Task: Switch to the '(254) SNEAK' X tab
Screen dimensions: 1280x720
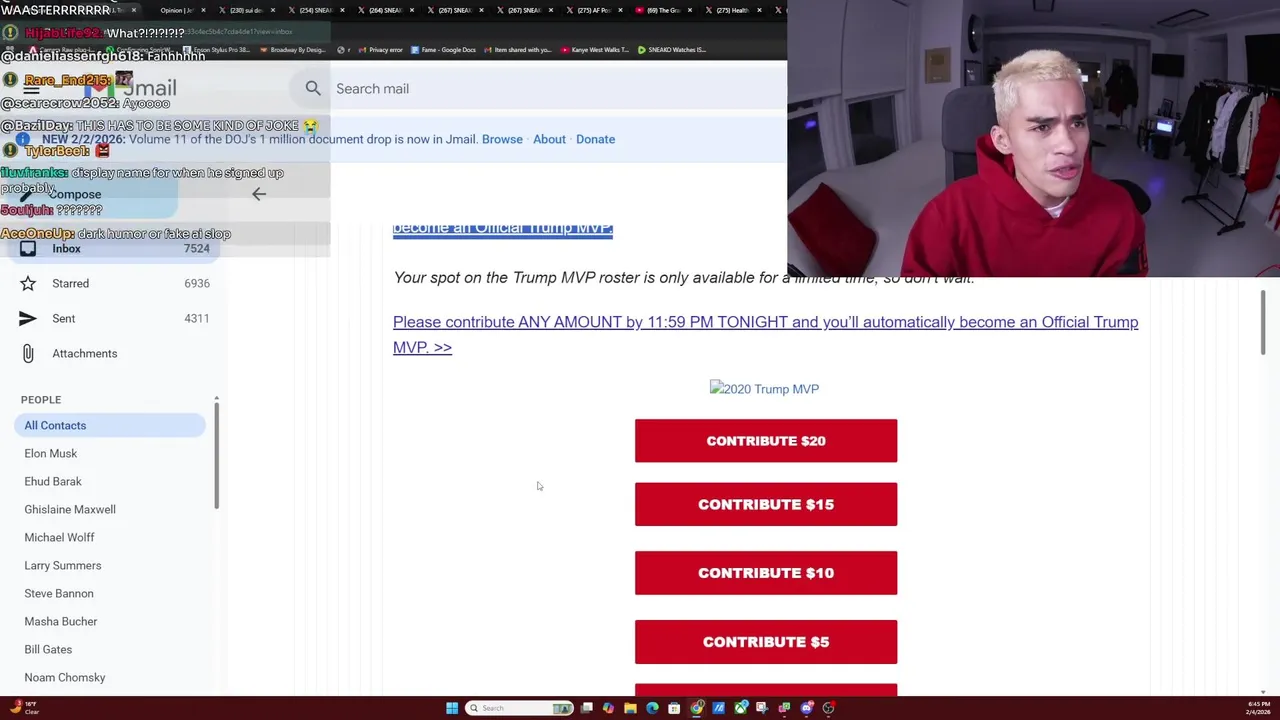Action: [x=316, y=10]
